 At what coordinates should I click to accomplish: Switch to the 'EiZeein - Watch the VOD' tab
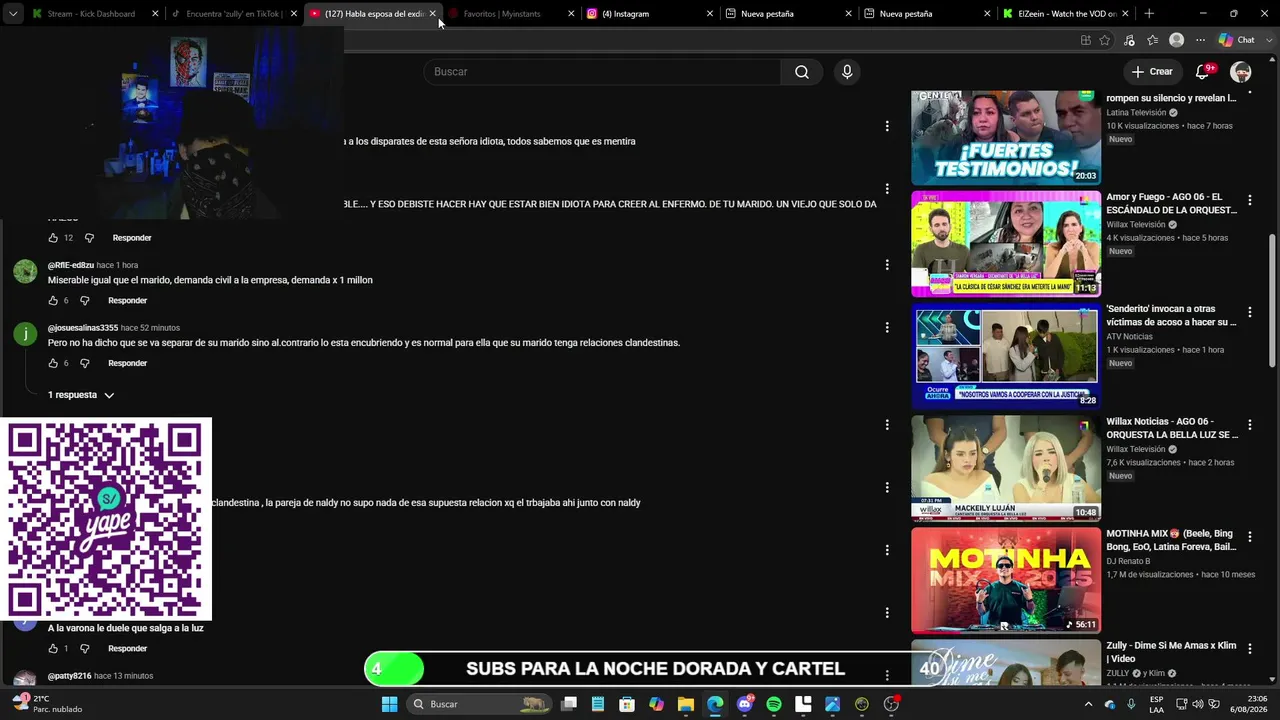[1066, 14]
